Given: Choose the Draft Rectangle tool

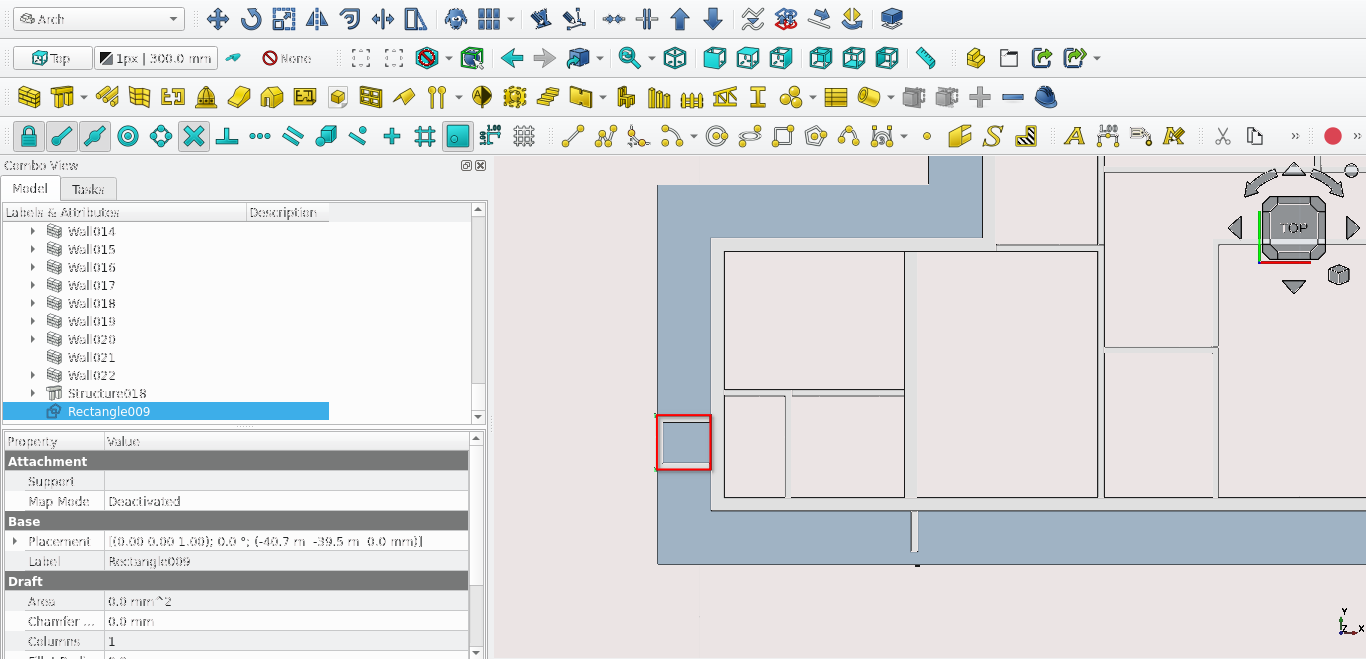Looking at the screenshot, I should [x=783, y=136].
